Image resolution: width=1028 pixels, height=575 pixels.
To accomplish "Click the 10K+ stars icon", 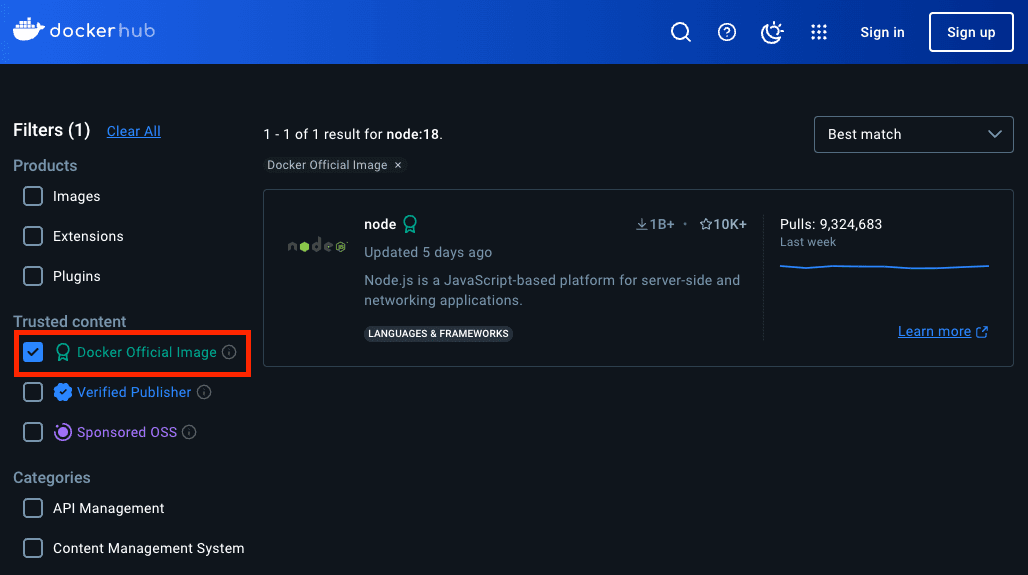I will (x=705, y=224).
